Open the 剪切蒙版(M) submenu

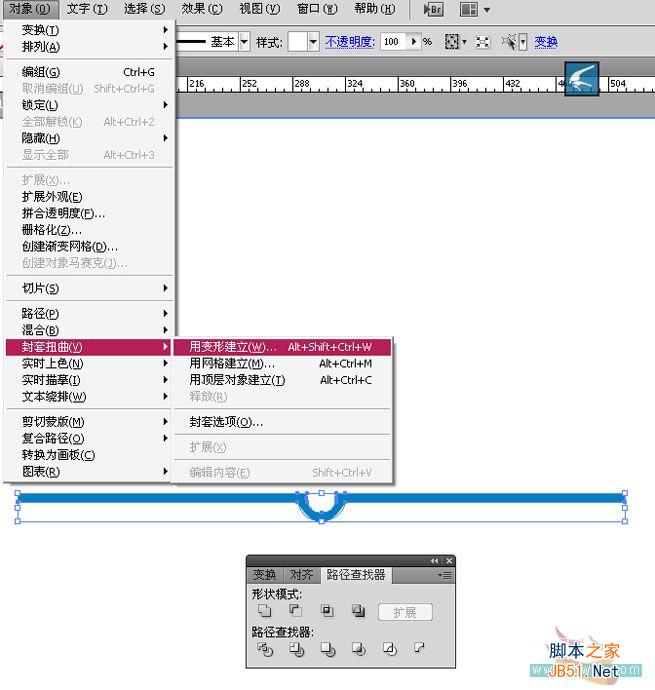[90, 422]
